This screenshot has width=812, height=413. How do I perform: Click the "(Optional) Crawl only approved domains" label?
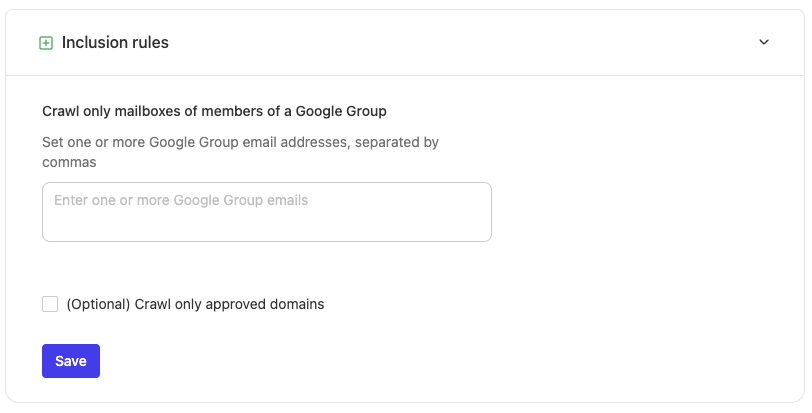click(x=195, y=304)
